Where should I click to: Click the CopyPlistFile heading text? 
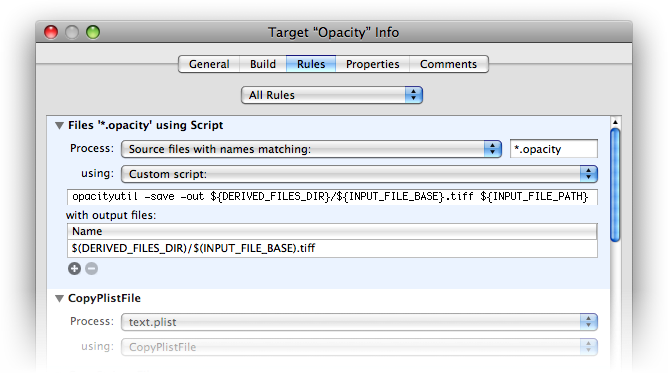click(x=104, y=298)
